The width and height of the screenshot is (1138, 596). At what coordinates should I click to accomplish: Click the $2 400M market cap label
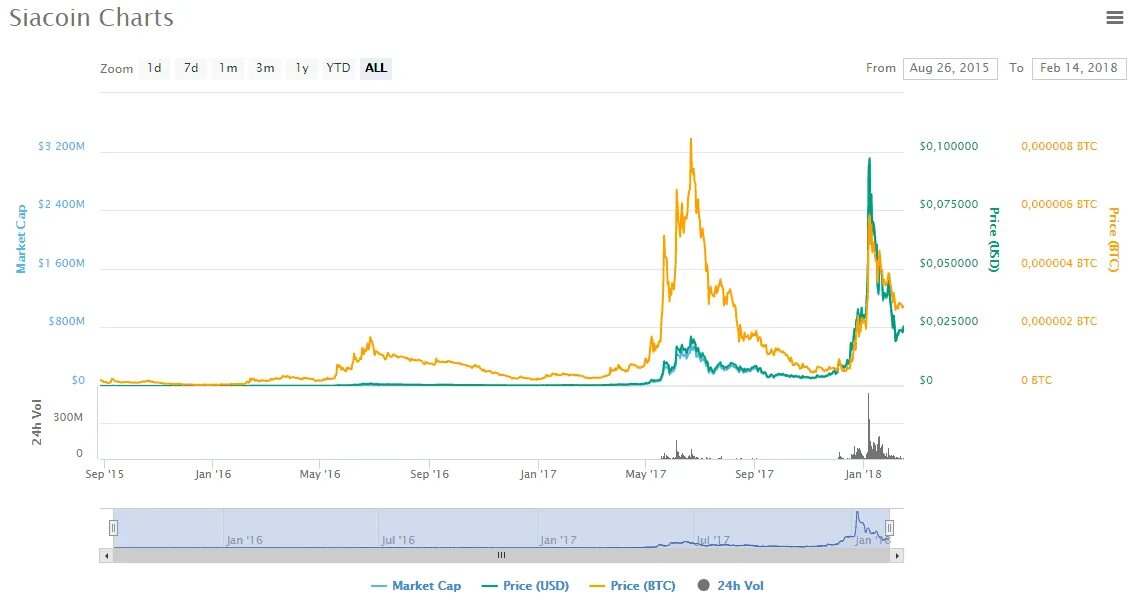pyautogui.click(x=61, y=205)
